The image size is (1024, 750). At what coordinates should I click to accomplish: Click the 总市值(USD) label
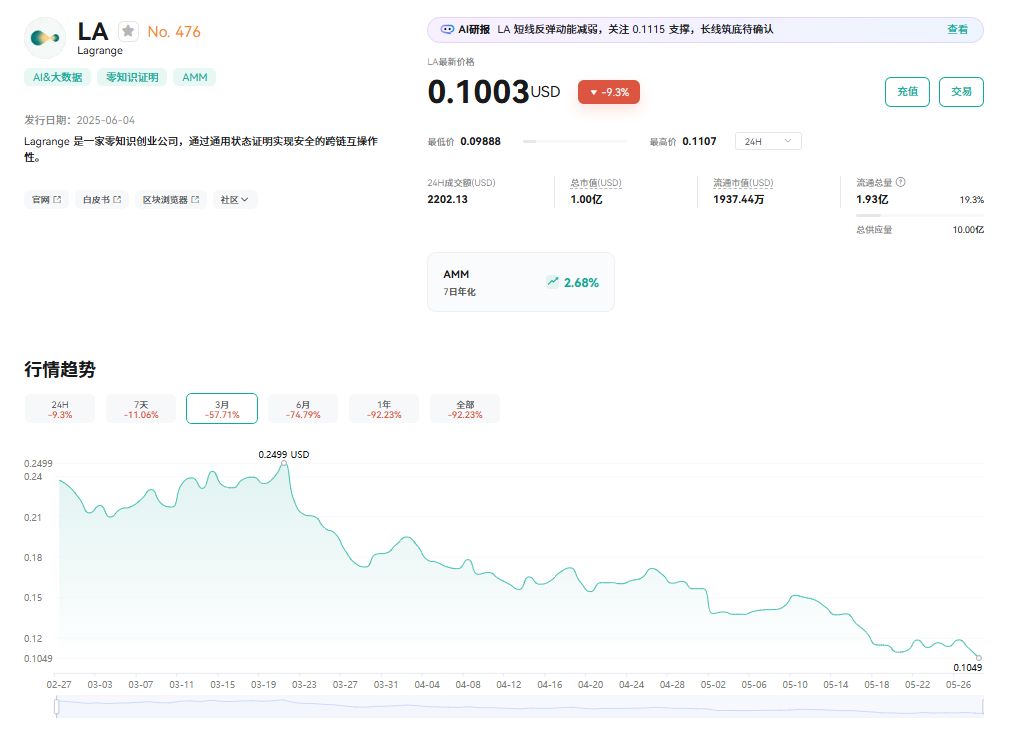[596, 183]
